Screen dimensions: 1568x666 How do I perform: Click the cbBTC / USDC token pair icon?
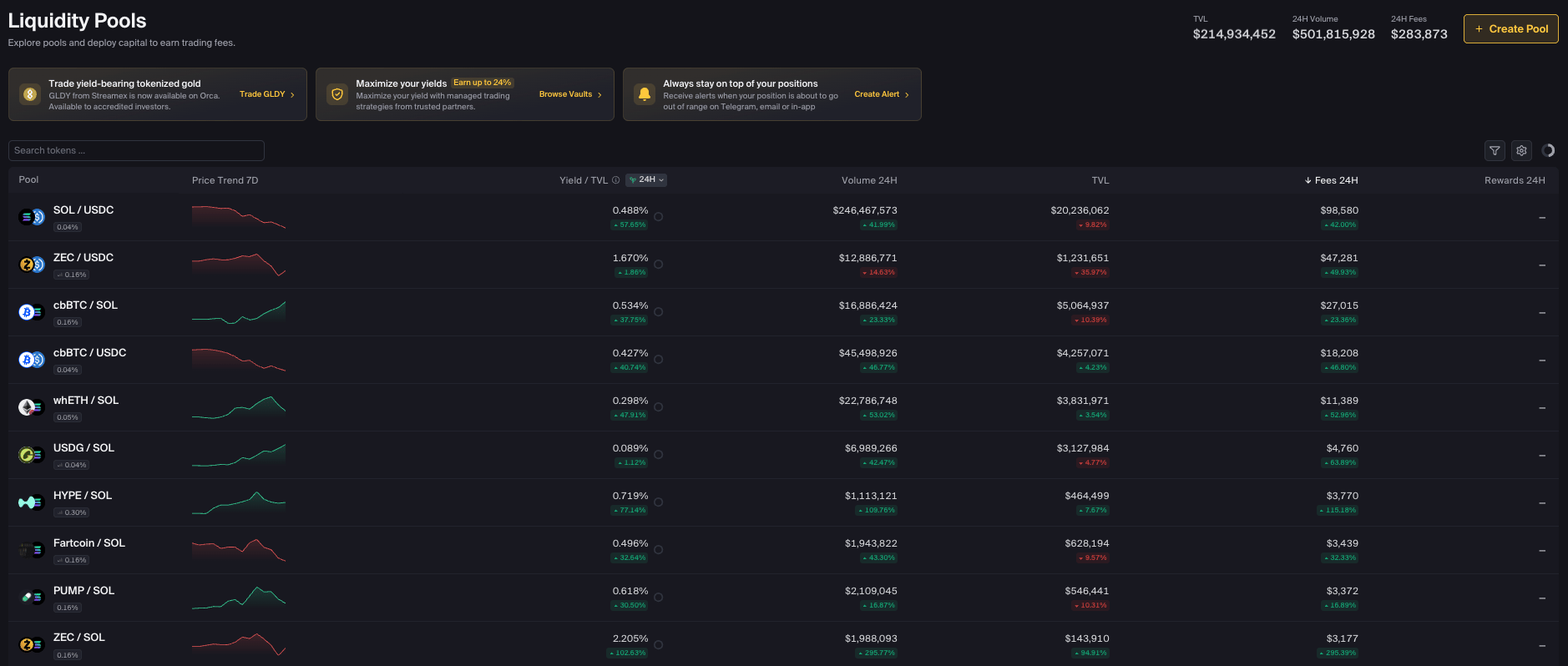[31, 360]
